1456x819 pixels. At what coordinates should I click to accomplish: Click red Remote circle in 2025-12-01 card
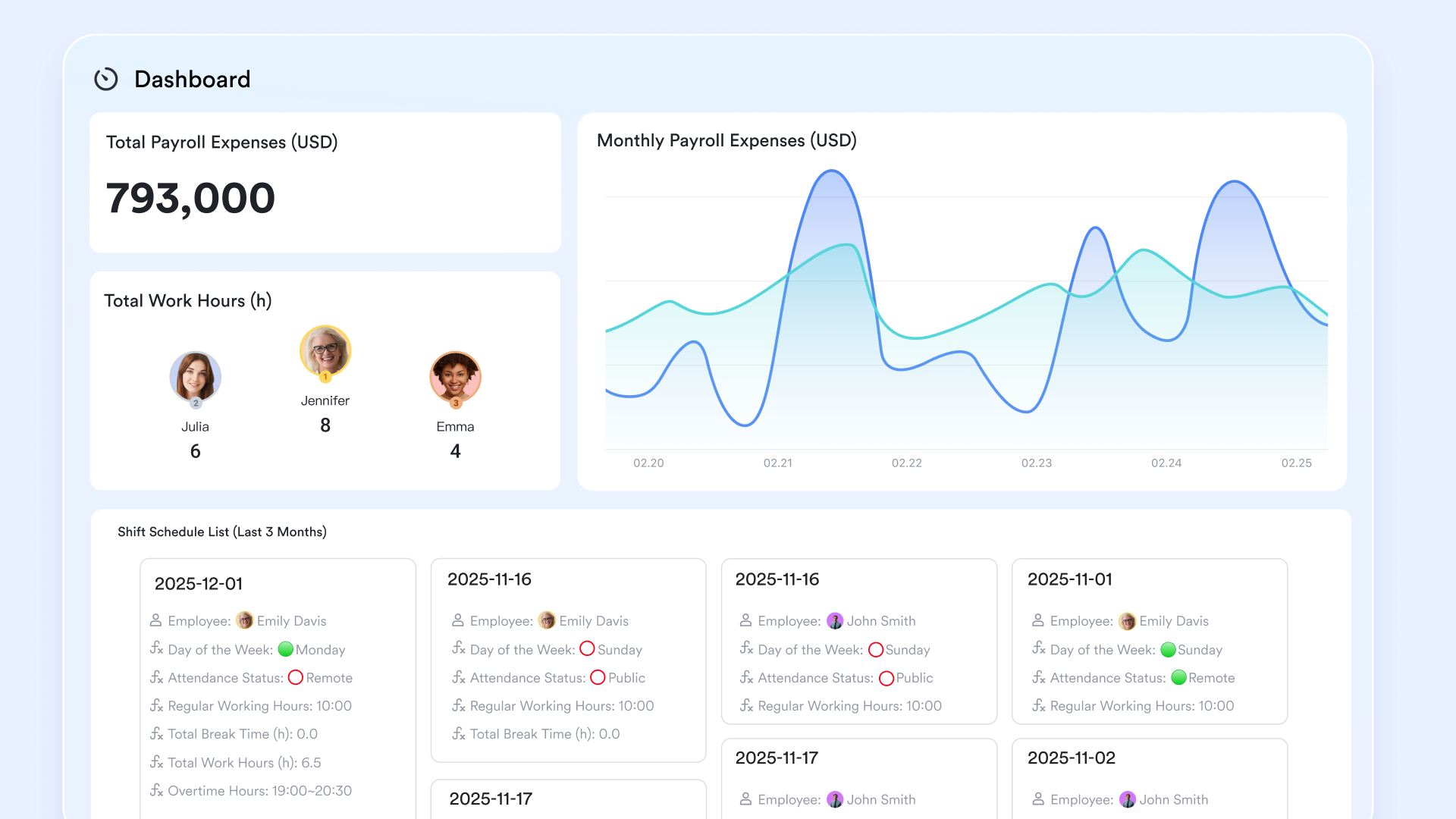point(296,677)
